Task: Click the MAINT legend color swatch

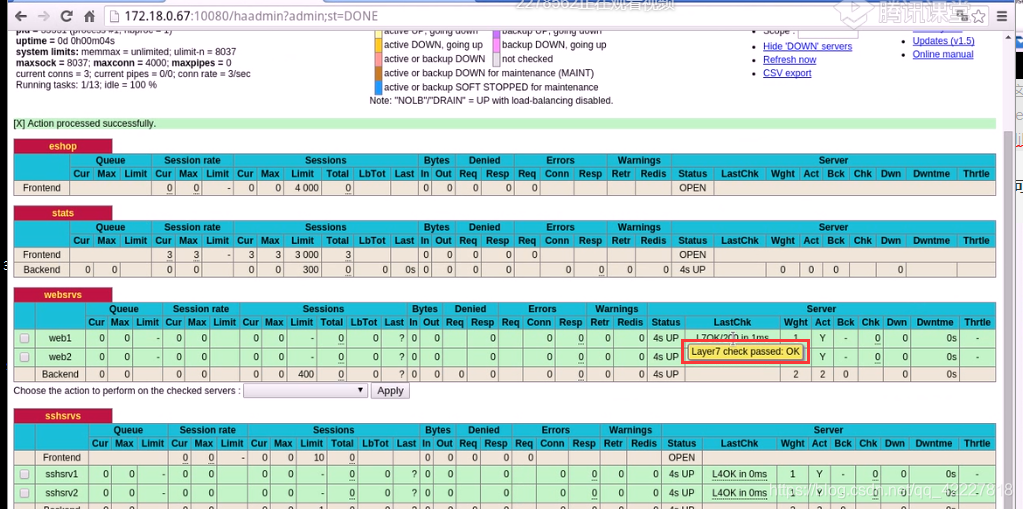Action: pyautogui.click(x=378, y=73)
